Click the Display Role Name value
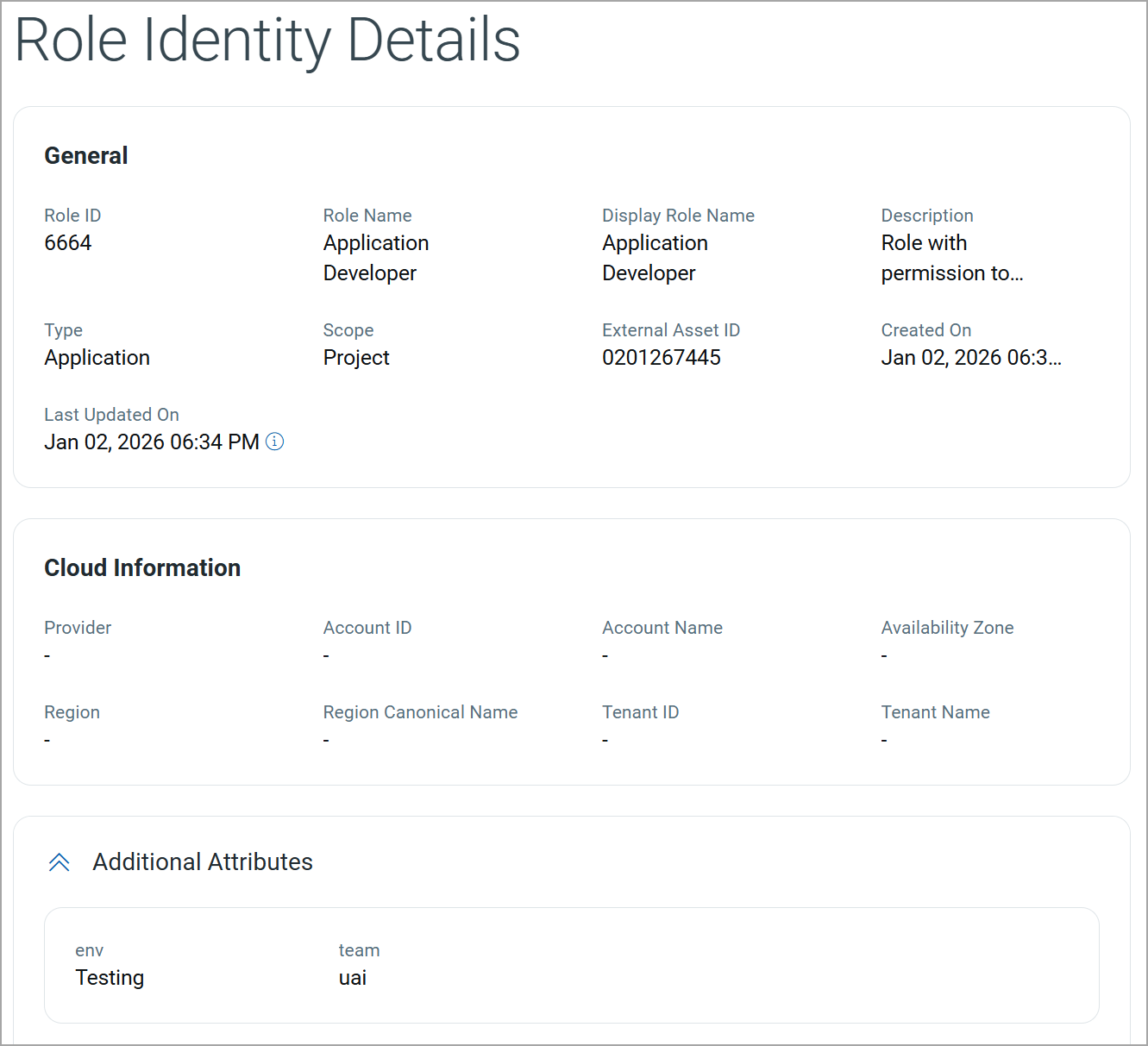This screenshot has height=1046, width=1148. pos(655,258)
